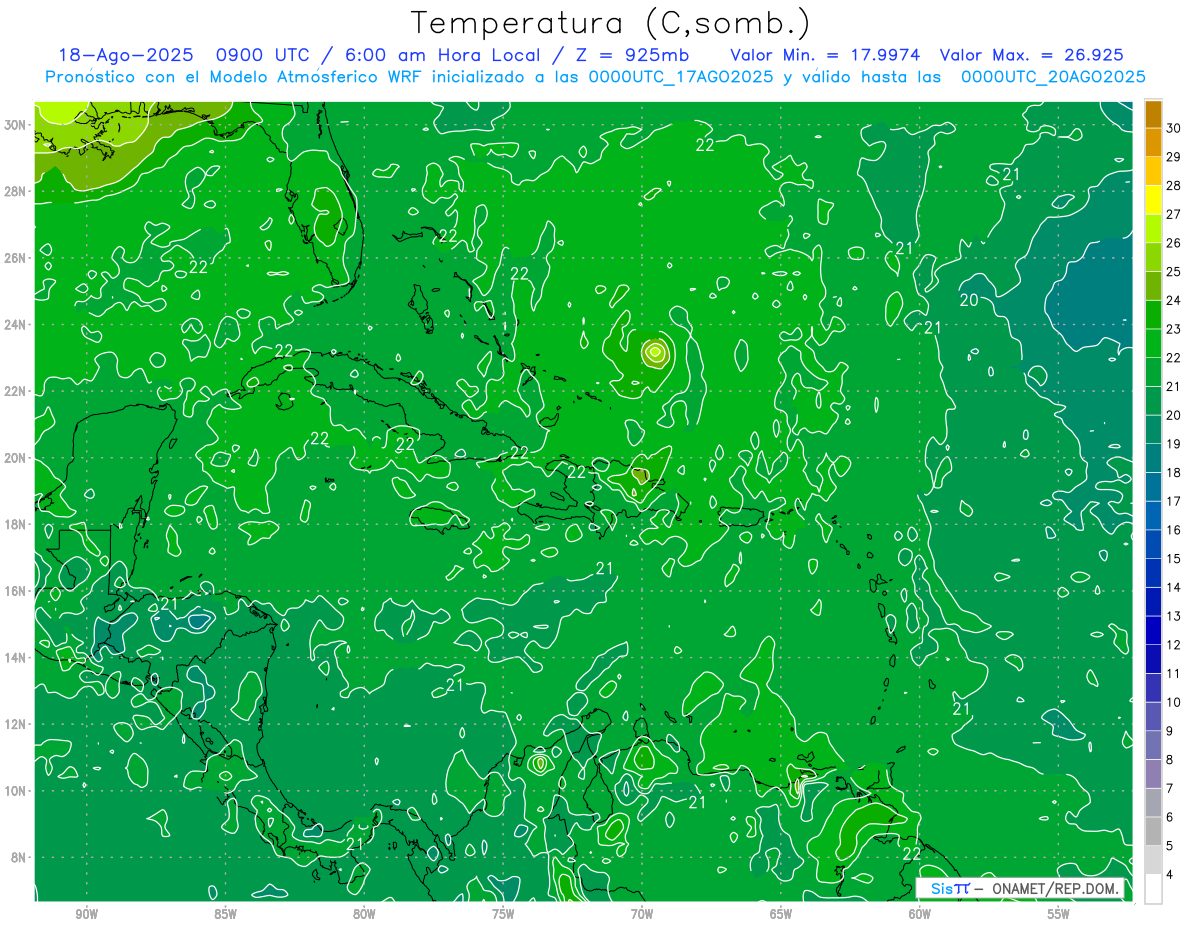Click the yellow swatch between 27 and 28
The width and height of the screenshot is (1200, 927).
(x=1153, y=200)
